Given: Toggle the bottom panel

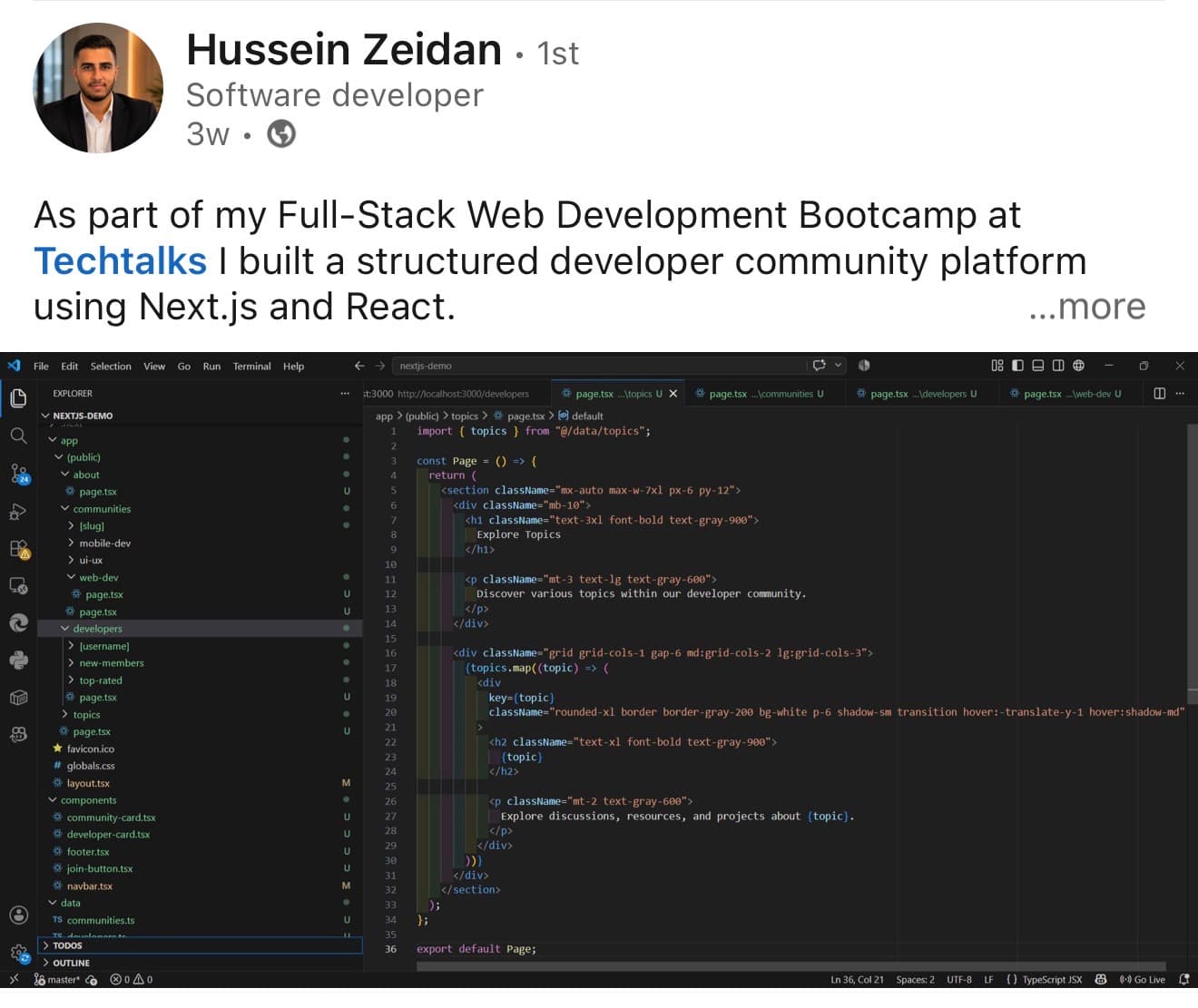Looking at the screenshot, I should click(1037, 366).
